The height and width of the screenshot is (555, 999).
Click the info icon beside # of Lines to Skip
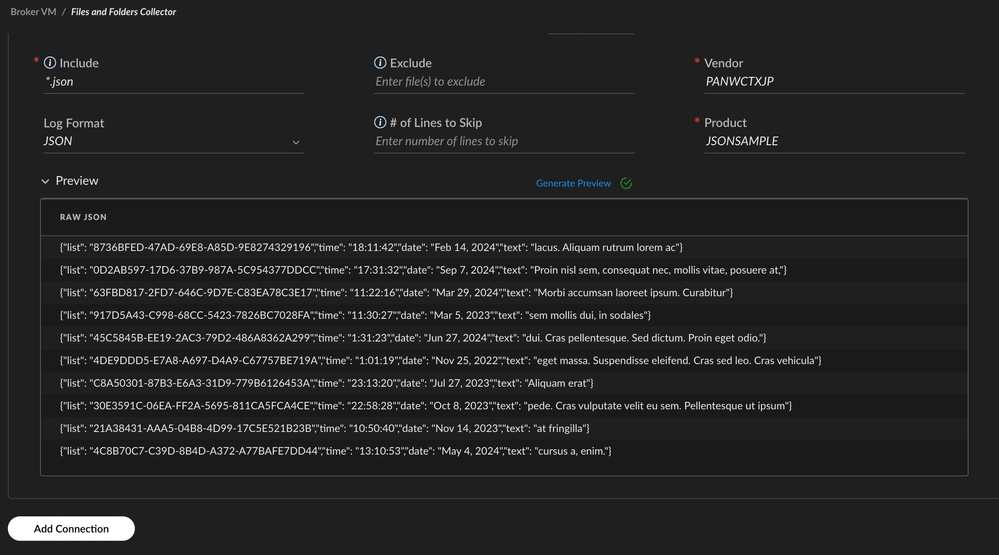tap(380, 123)
